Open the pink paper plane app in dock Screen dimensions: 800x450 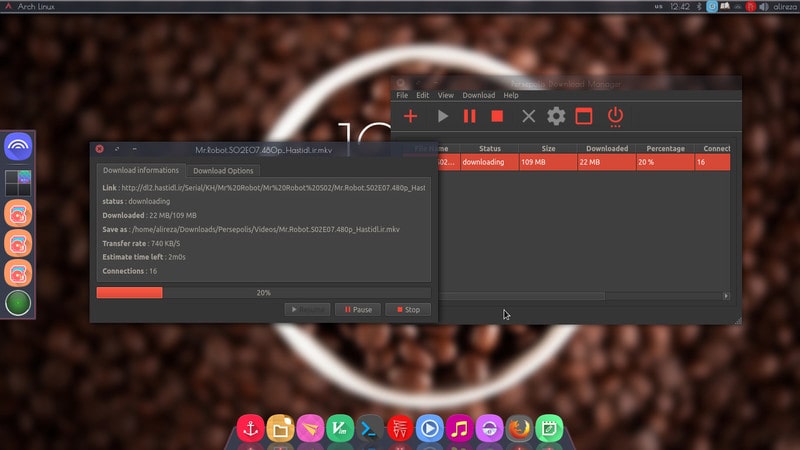310,429
